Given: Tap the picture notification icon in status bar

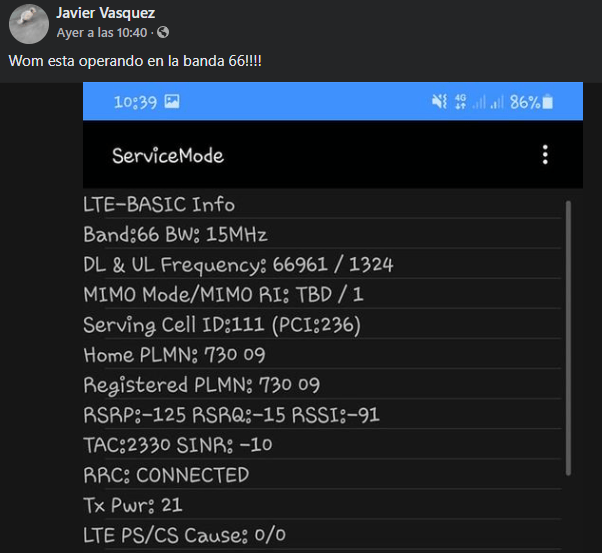Looking at the screenshot, I should 171,102.
